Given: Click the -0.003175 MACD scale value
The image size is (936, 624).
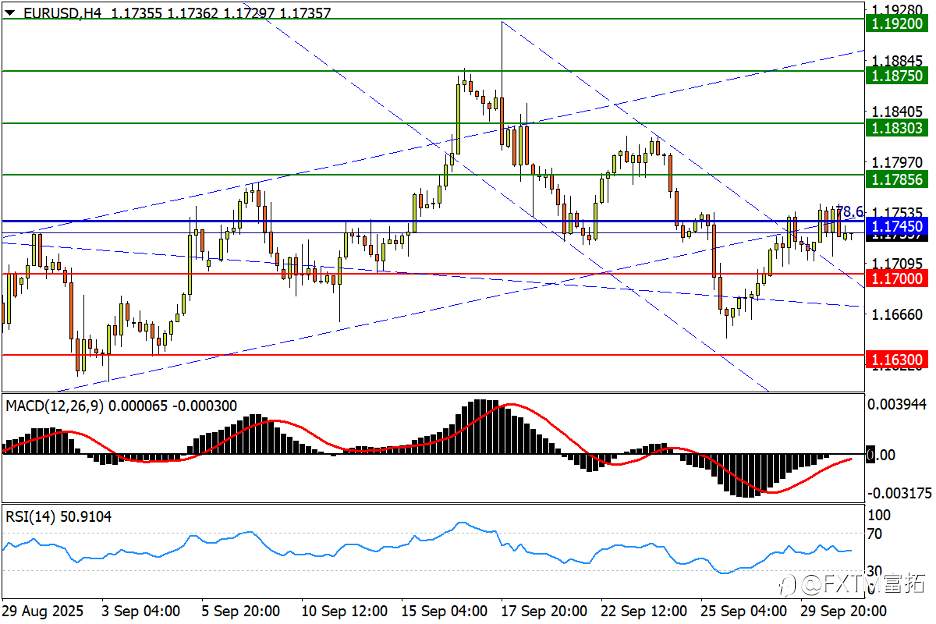Looking at the screenshot, I should [899, 493].
